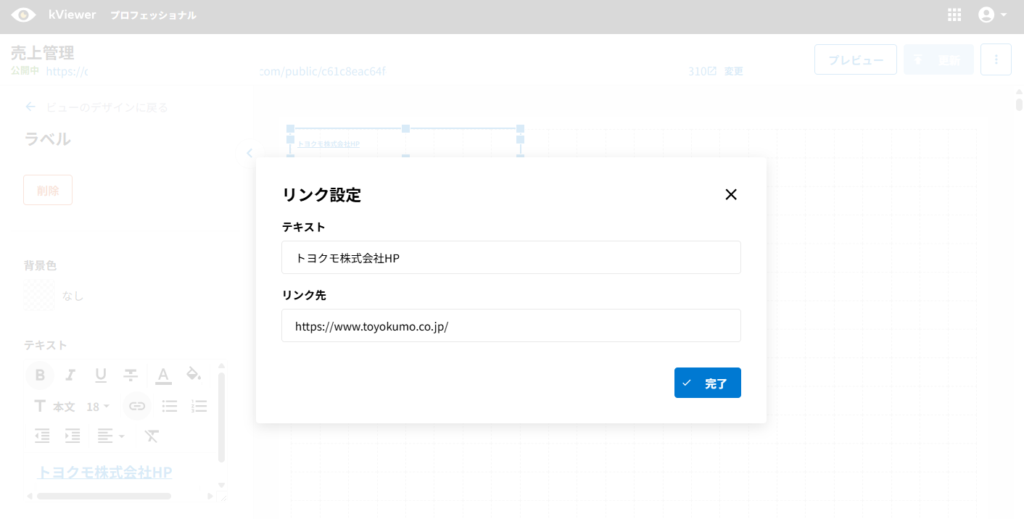Open the apps grid icon
This screenshot has height=519, width=1024.
954,15
